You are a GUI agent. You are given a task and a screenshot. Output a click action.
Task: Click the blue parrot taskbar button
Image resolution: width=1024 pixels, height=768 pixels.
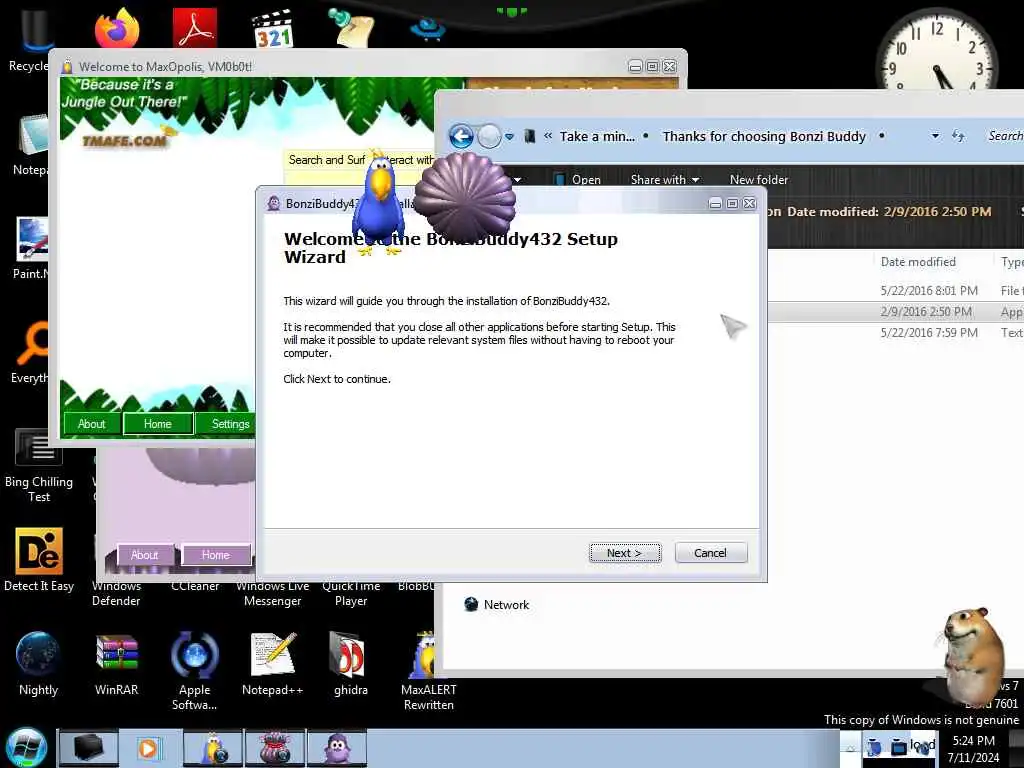[212, 748]
